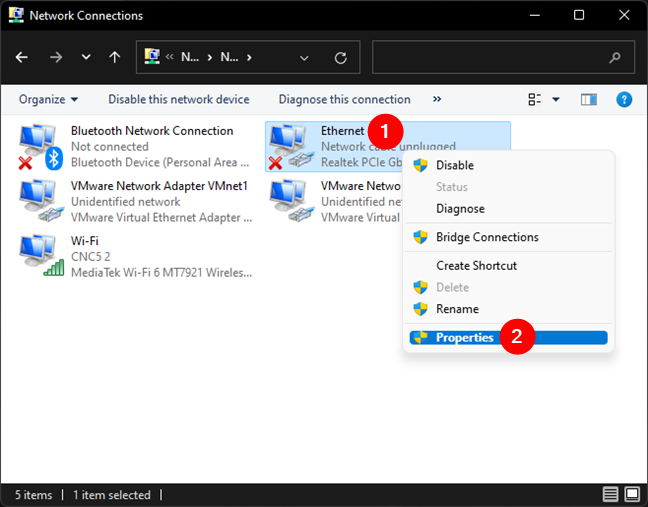Image resolution: width=648 pixels, height=507 pixels.
Task: Choose Properties from the context menu
Action: 465,338
